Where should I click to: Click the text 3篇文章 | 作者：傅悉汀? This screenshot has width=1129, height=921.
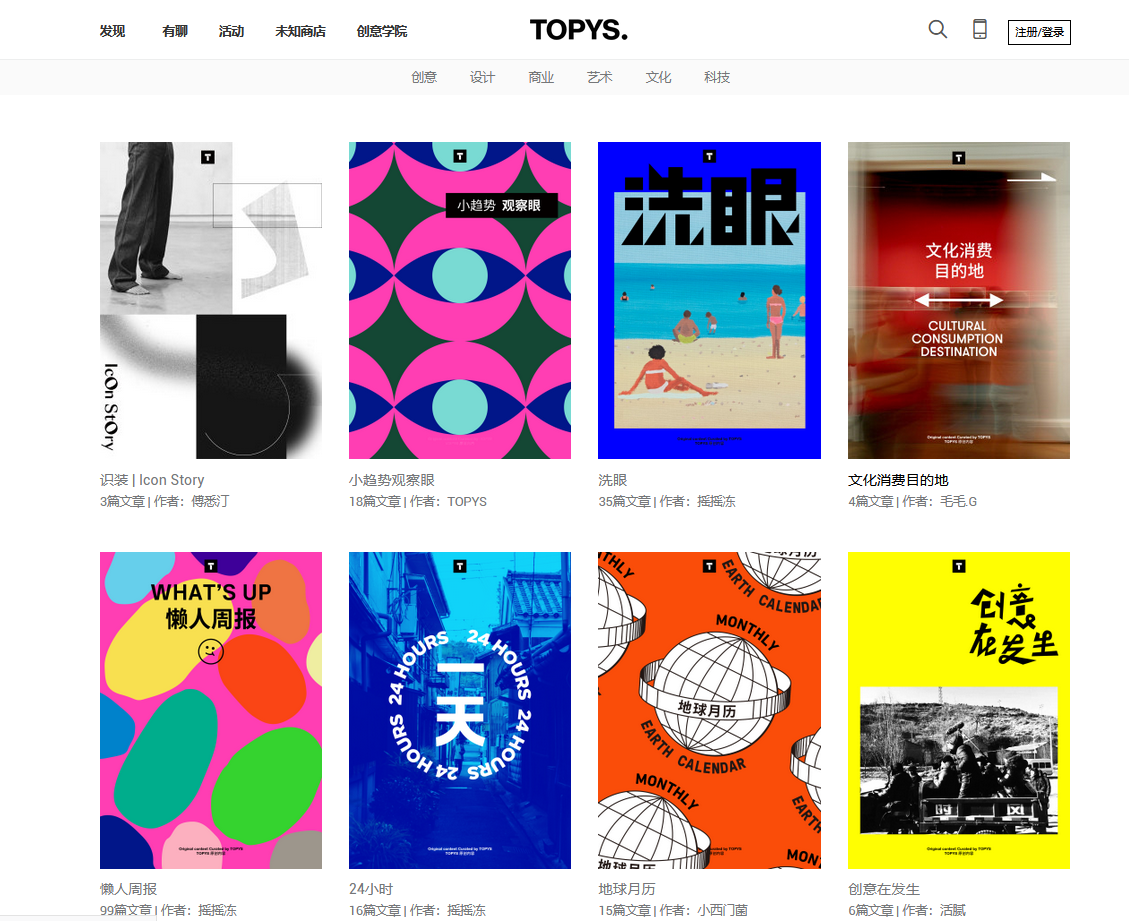[x=164, y=501]
